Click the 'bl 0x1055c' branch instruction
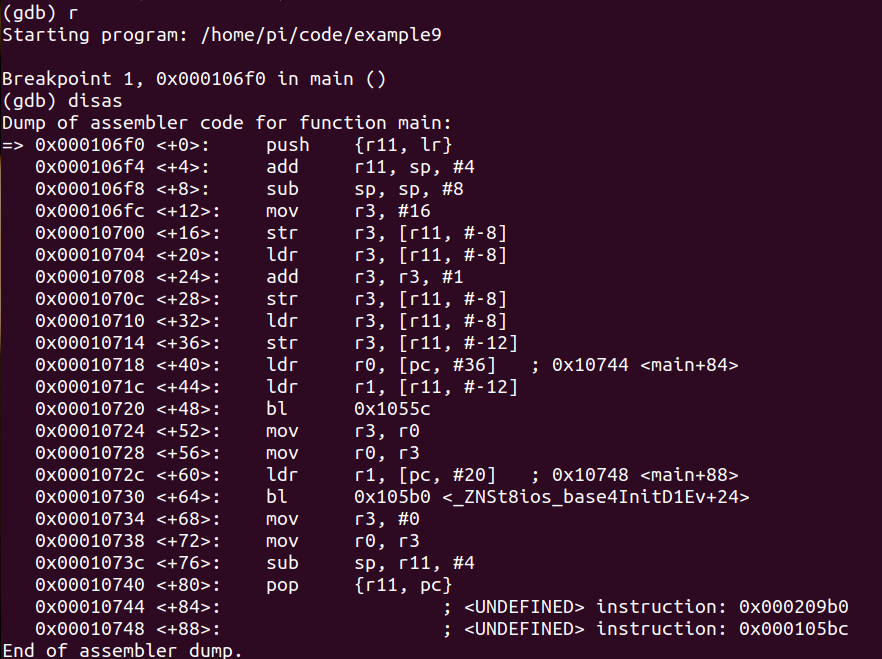 click(348, 409)
